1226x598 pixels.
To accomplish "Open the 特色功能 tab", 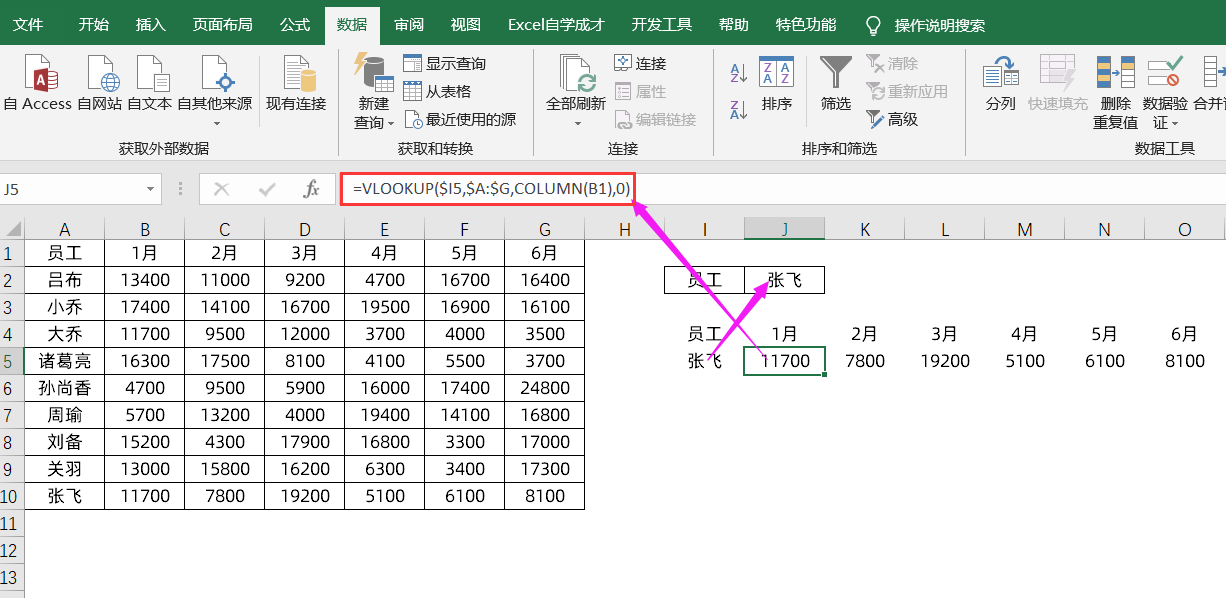I will (806, 24).
